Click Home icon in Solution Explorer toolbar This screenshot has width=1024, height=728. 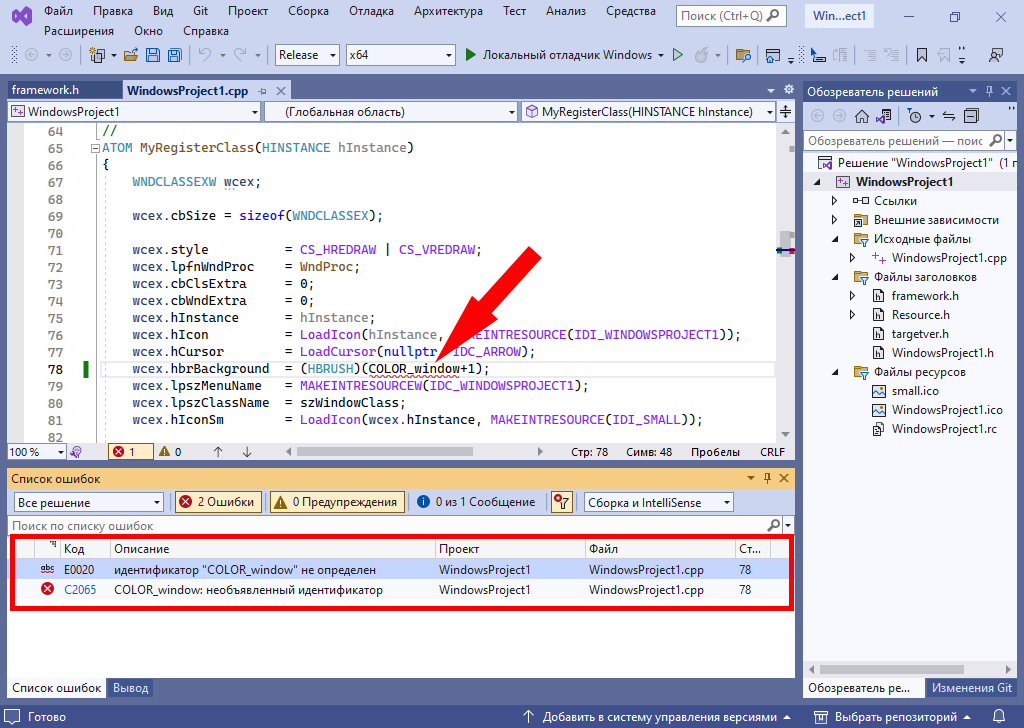point(861,116)
